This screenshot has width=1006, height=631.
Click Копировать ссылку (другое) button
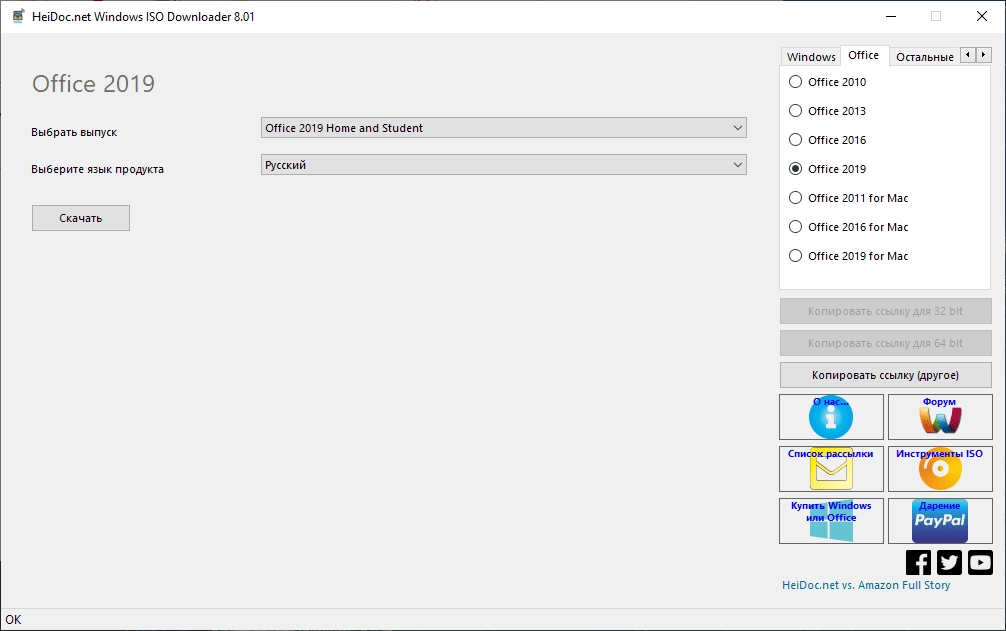(885, 375)
